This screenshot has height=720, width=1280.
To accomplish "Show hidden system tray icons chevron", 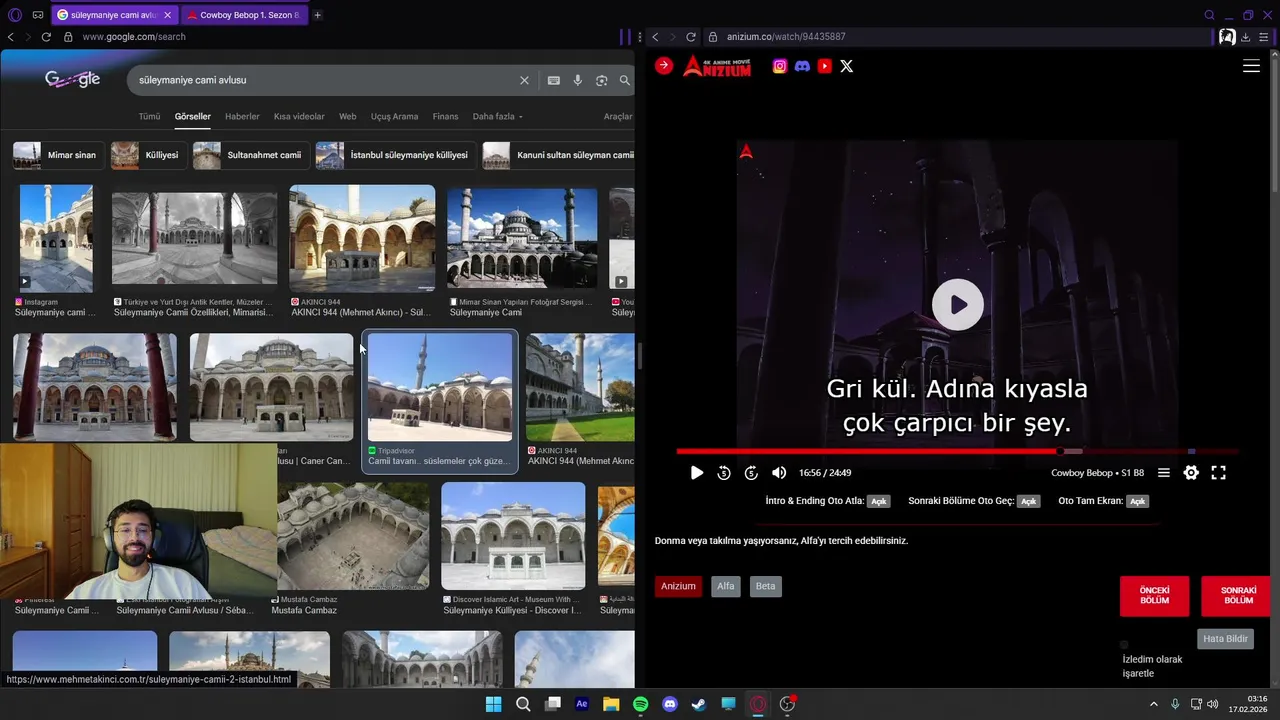I will pyautogui.click(x=1155, y=704).
